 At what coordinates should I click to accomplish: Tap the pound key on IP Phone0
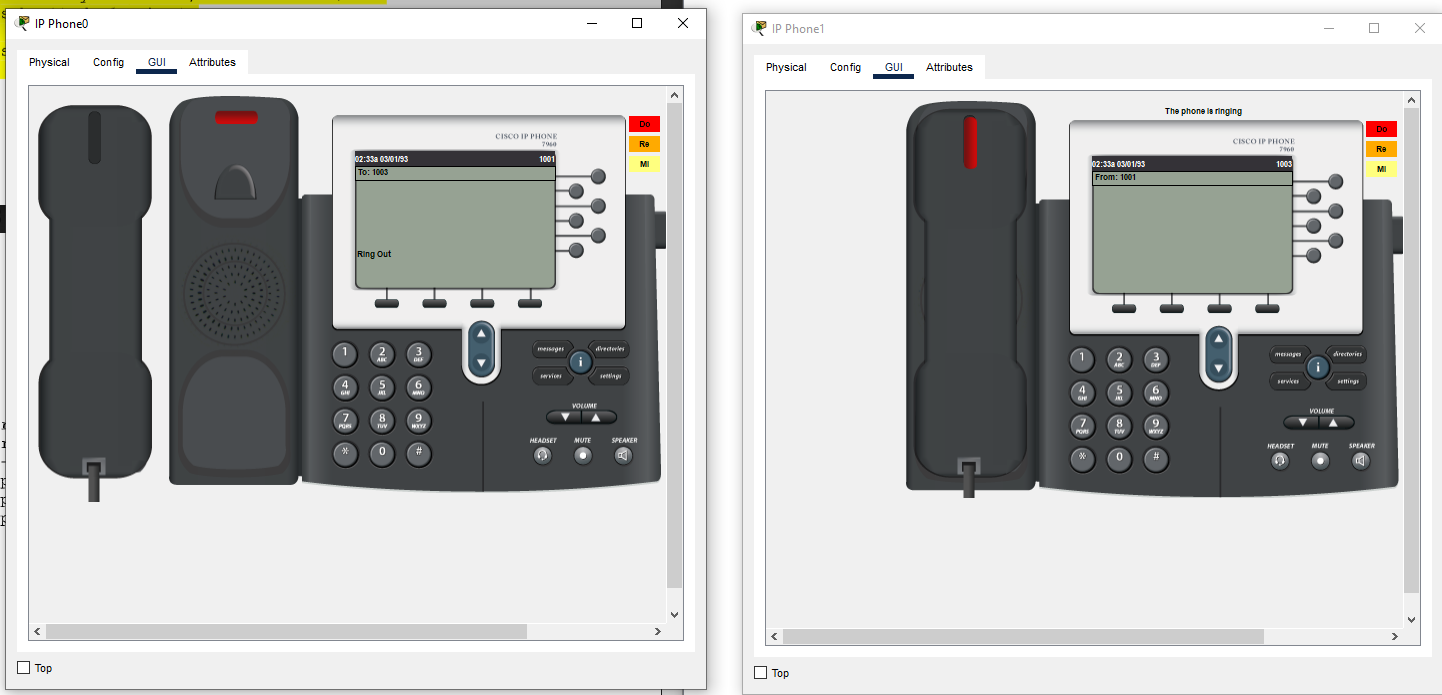tap(418, 453)
